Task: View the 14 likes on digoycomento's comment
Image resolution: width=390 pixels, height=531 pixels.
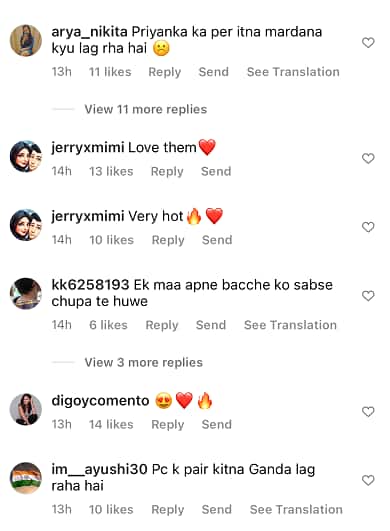Action: click(111, 424)
